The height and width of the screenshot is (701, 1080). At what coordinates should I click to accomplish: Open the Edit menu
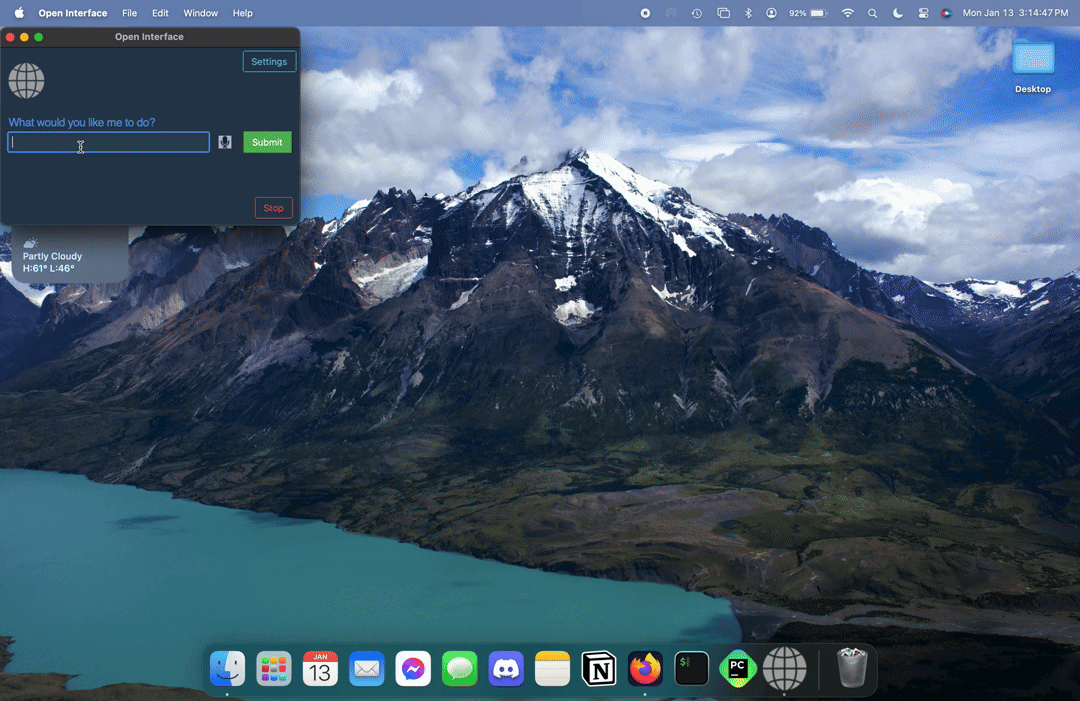pyautogui.click(x=160, y=13)
